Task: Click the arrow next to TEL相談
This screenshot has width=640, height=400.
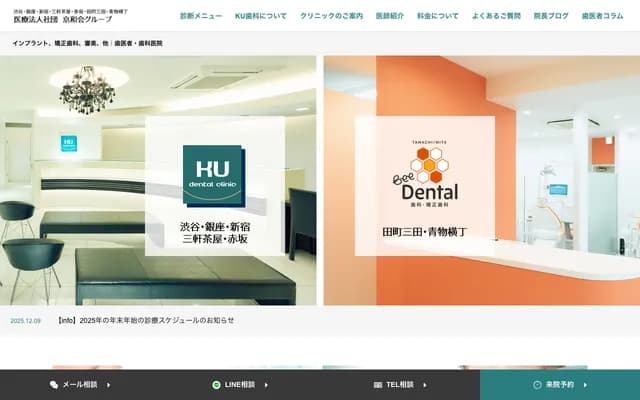Action: (425, 385)
